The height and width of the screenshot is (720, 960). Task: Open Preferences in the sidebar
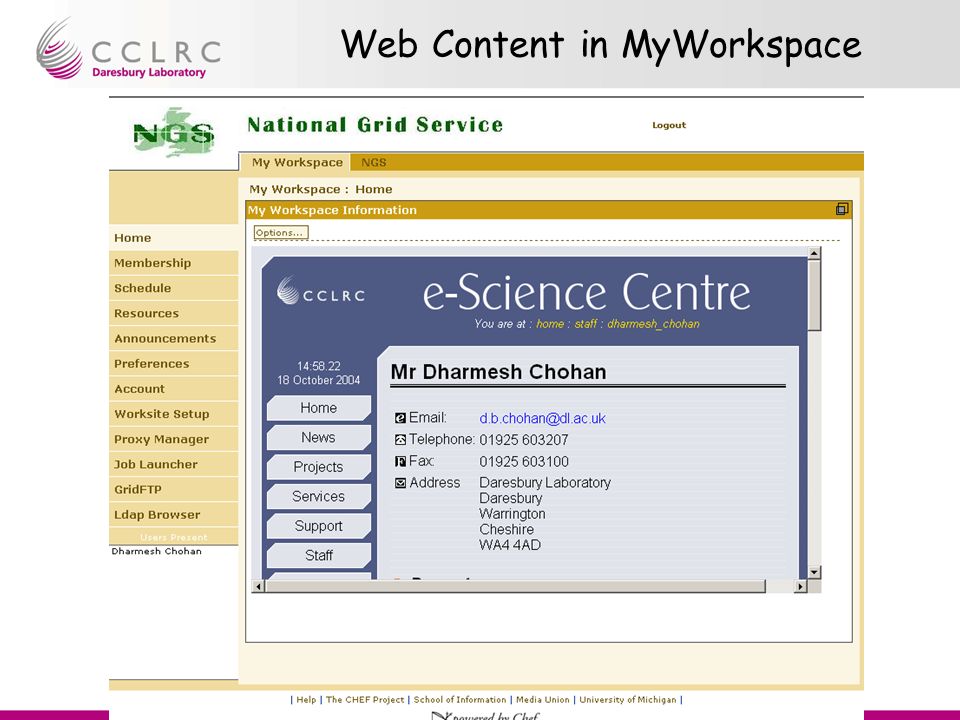(x=173, y=363)
